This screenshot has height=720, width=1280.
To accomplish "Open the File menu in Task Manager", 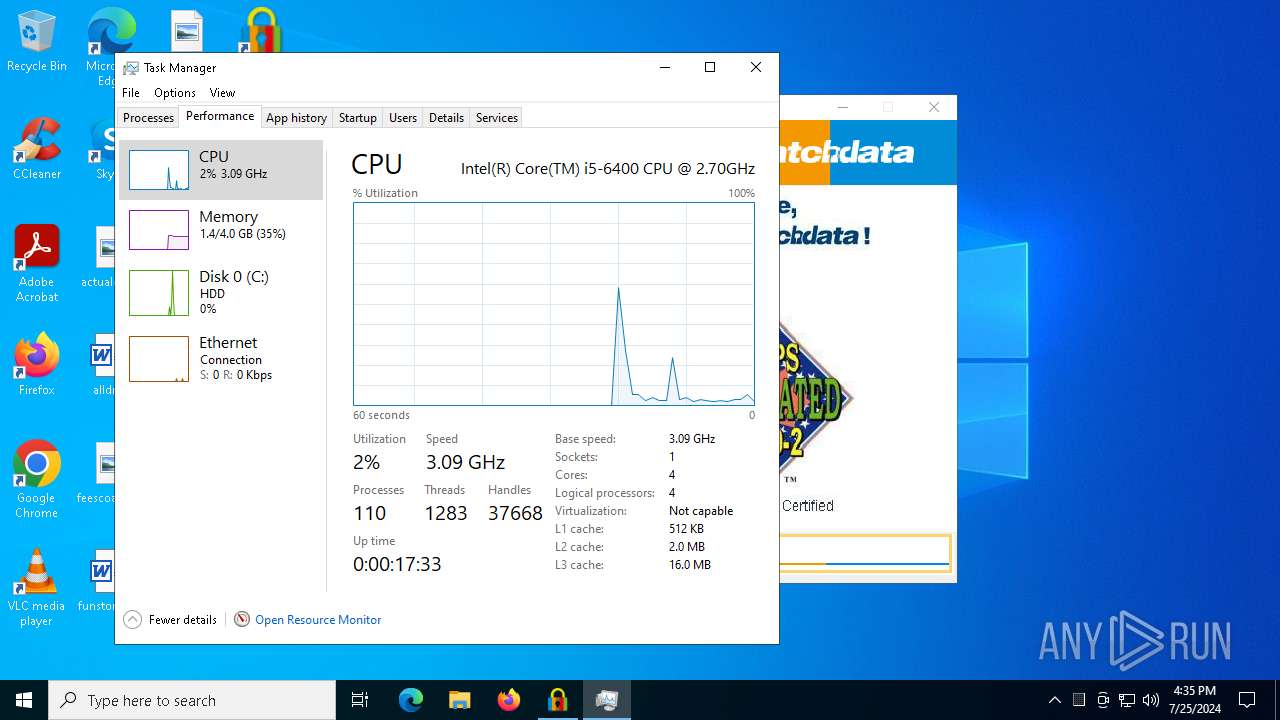I will (131, 93).
